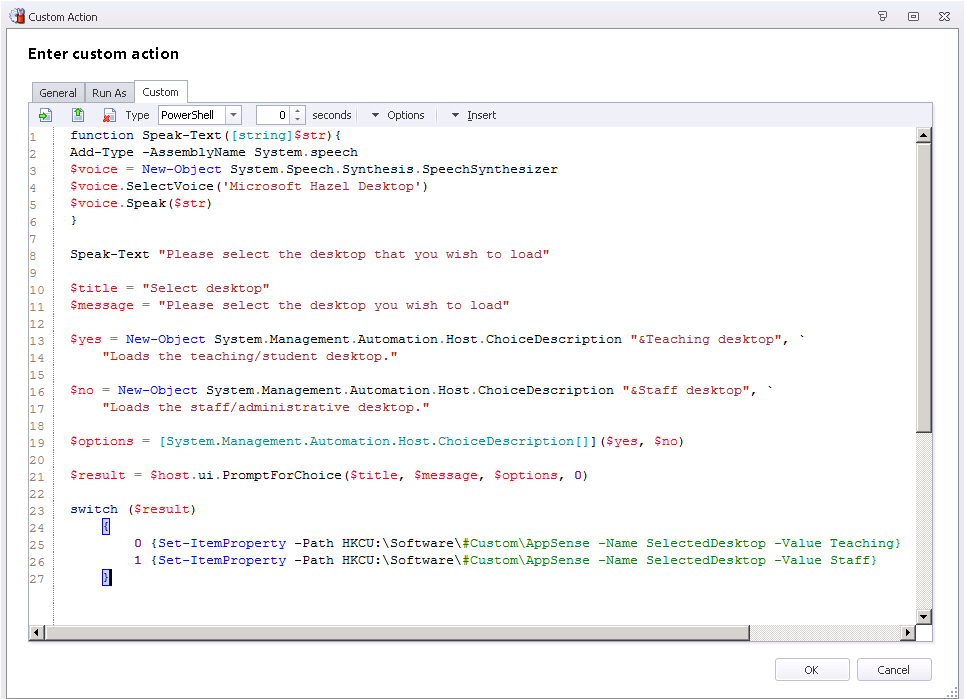The height and width of the screenshot is (699, 965).
Task: Click the vertical scrollbar thumb
Action: [923, 288]
